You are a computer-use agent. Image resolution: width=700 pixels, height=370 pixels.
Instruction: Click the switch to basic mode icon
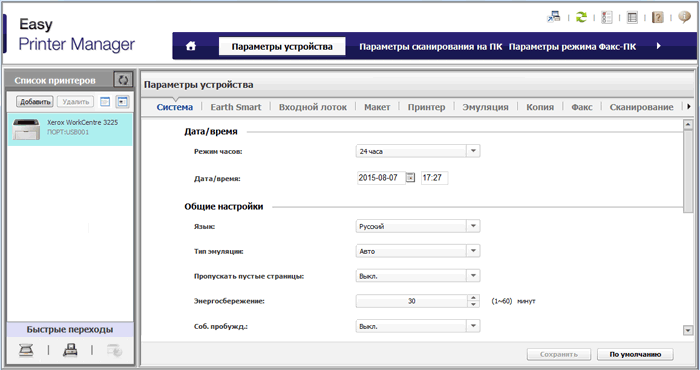554,17
